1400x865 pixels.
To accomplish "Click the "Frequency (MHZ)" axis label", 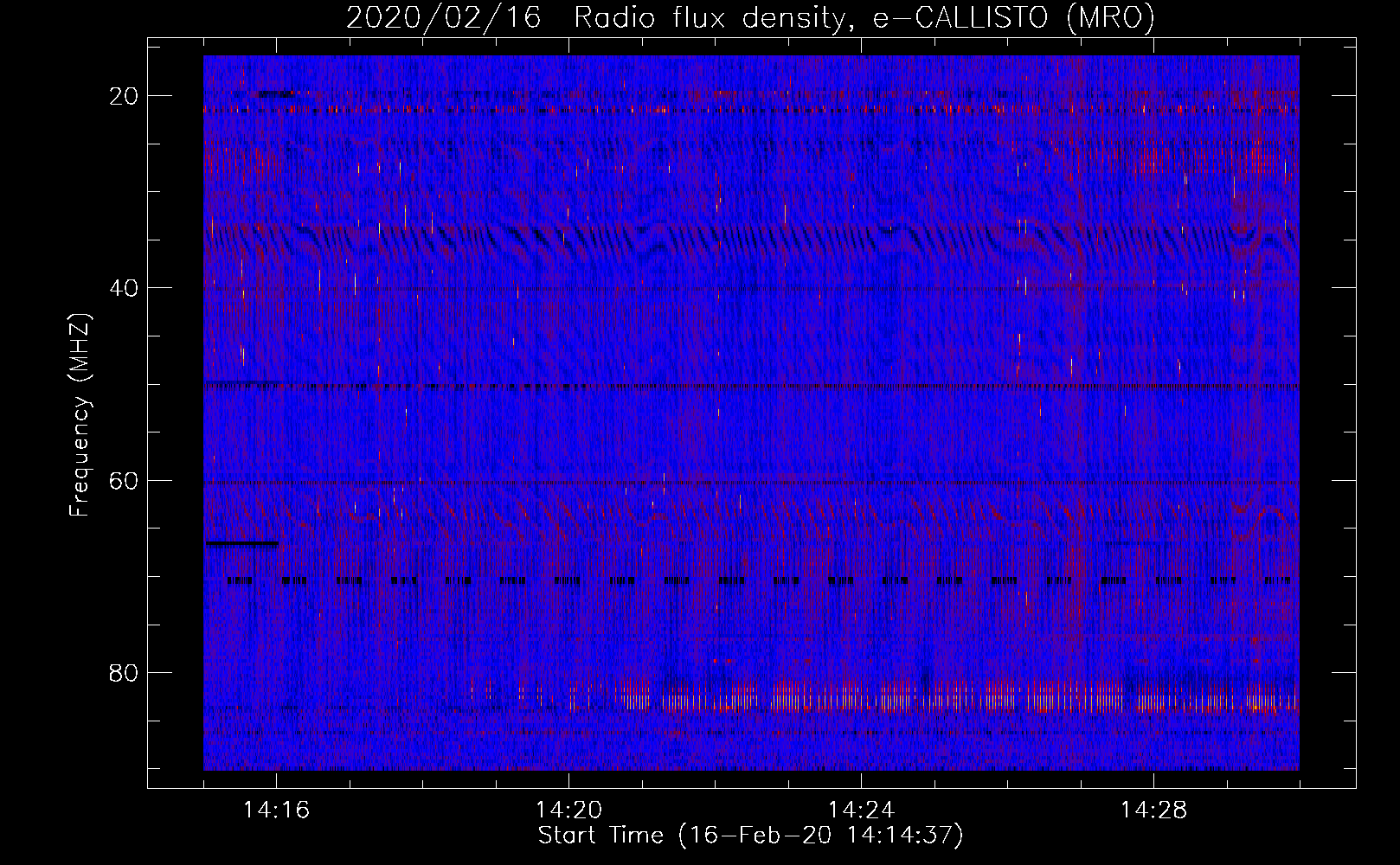I will [80, 415].
